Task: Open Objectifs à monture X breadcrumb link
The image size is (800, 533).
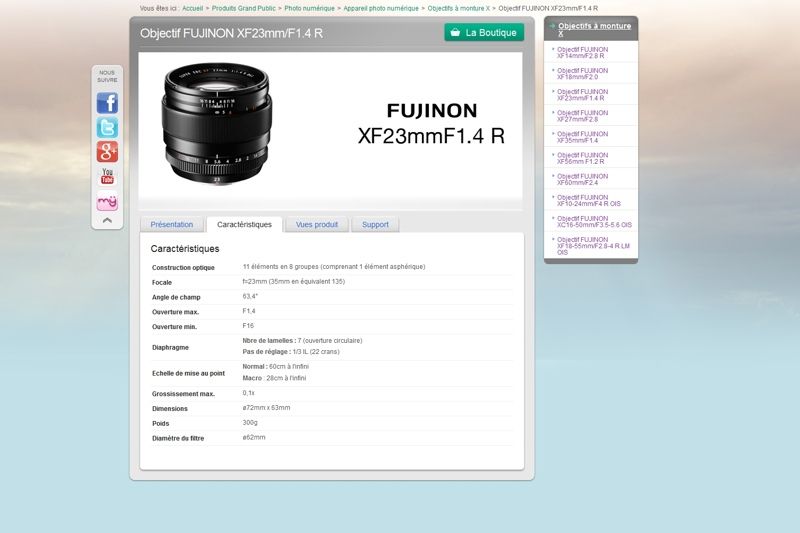Action: pos(458,8)
